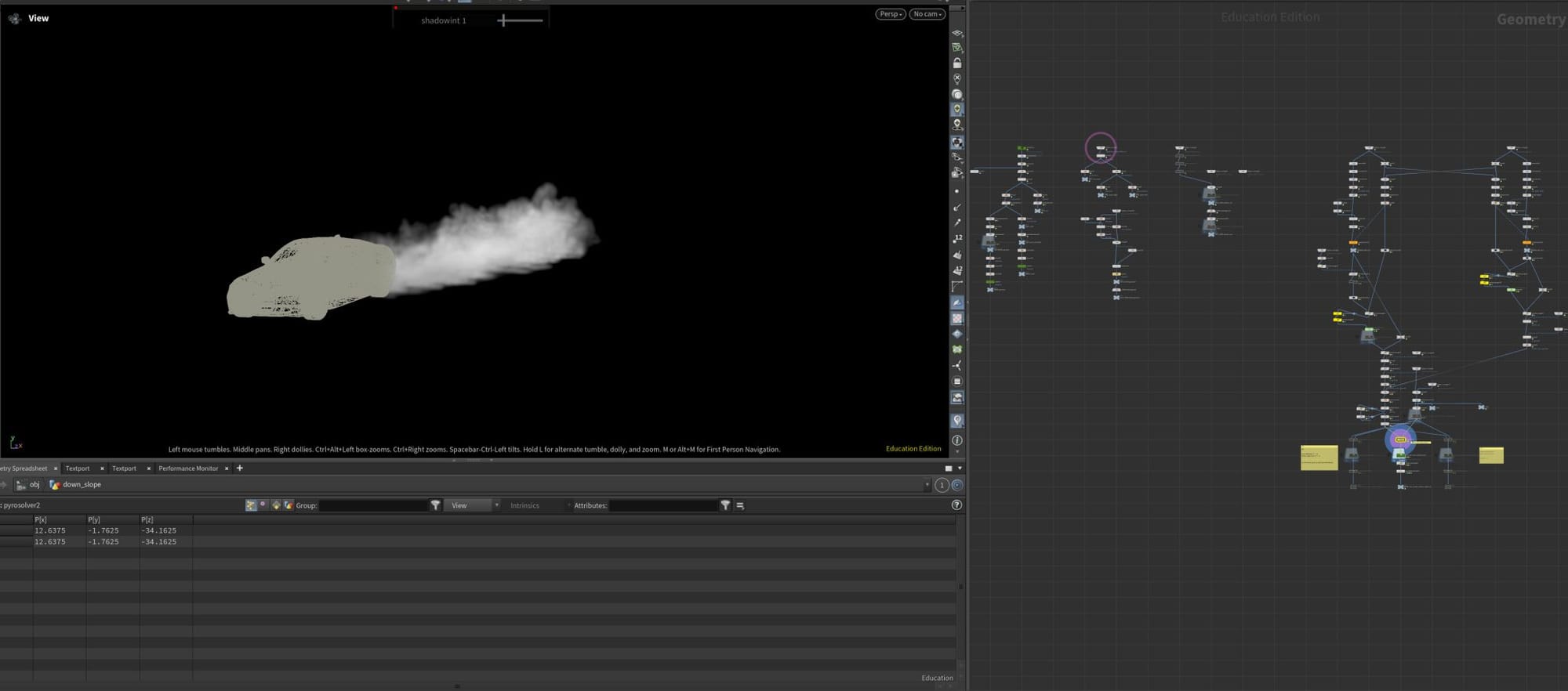Image resolution: width=1568 pixels, height=691 pixels.
Task: Add a new pane tab with plus button
Action: coord(240,468)
